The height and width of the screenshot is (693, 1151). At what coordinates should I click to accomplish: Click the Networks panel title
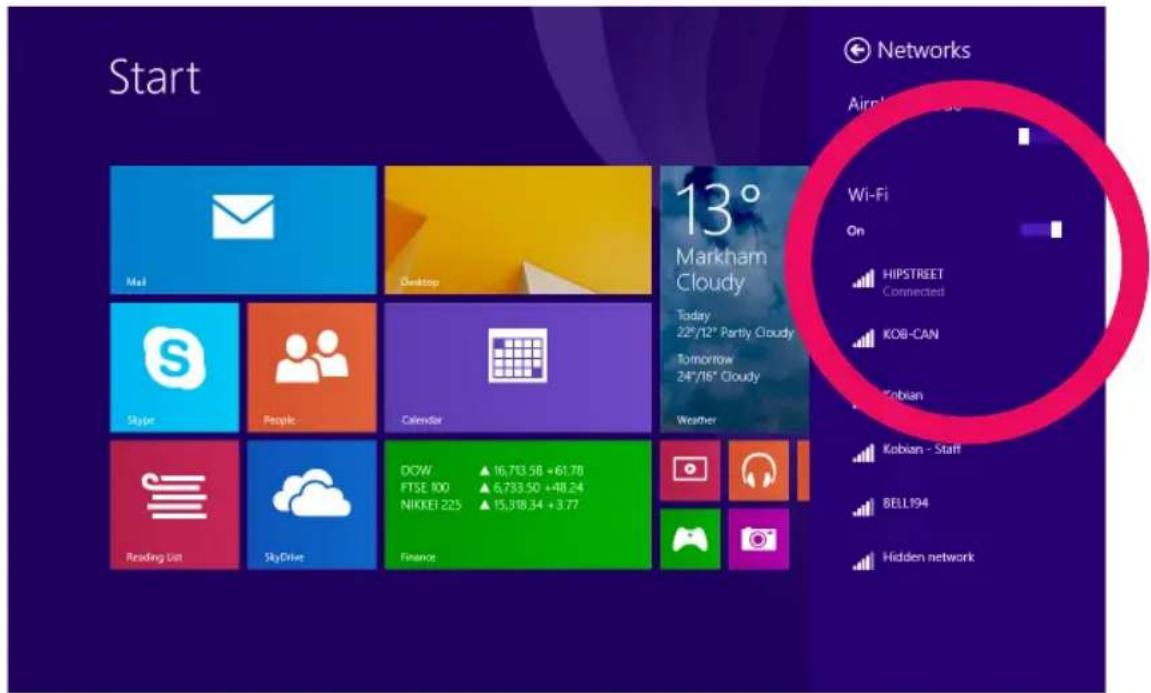pyautogui.click(x=923, y=51)
